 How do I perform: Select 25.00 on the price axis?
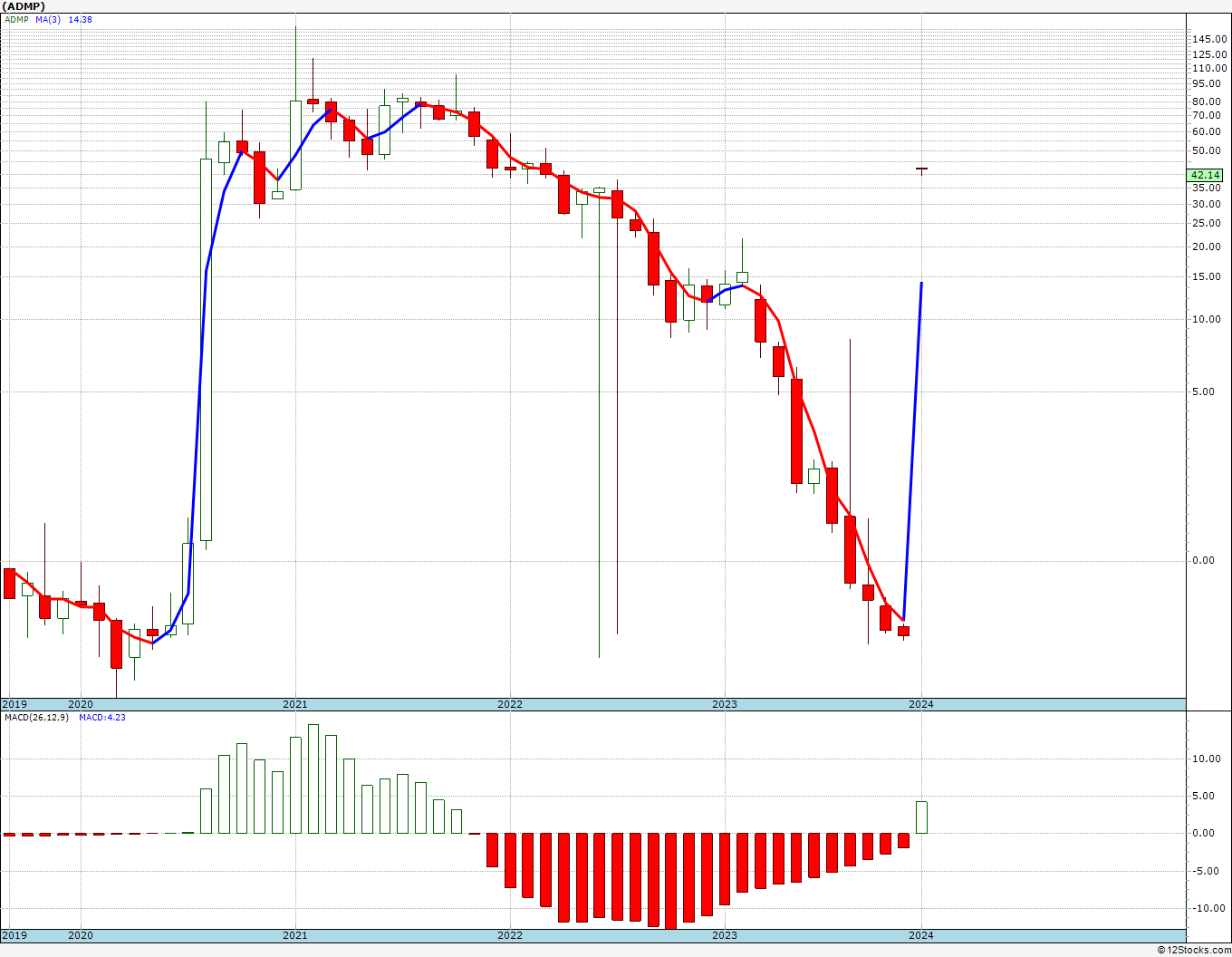[1208, 223]
